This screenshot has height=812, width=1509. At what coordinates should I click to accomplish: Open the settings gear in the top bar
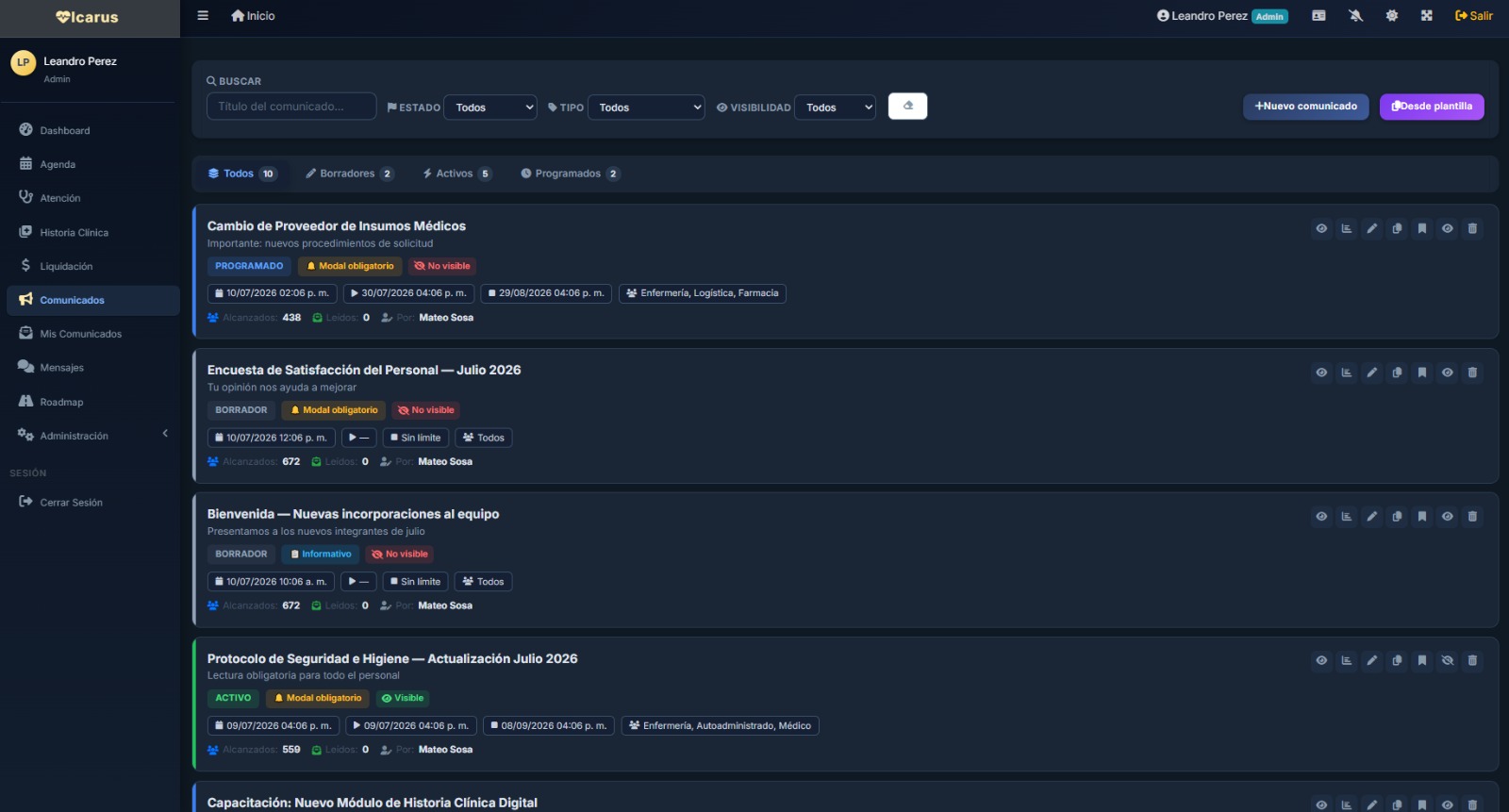1392,16
